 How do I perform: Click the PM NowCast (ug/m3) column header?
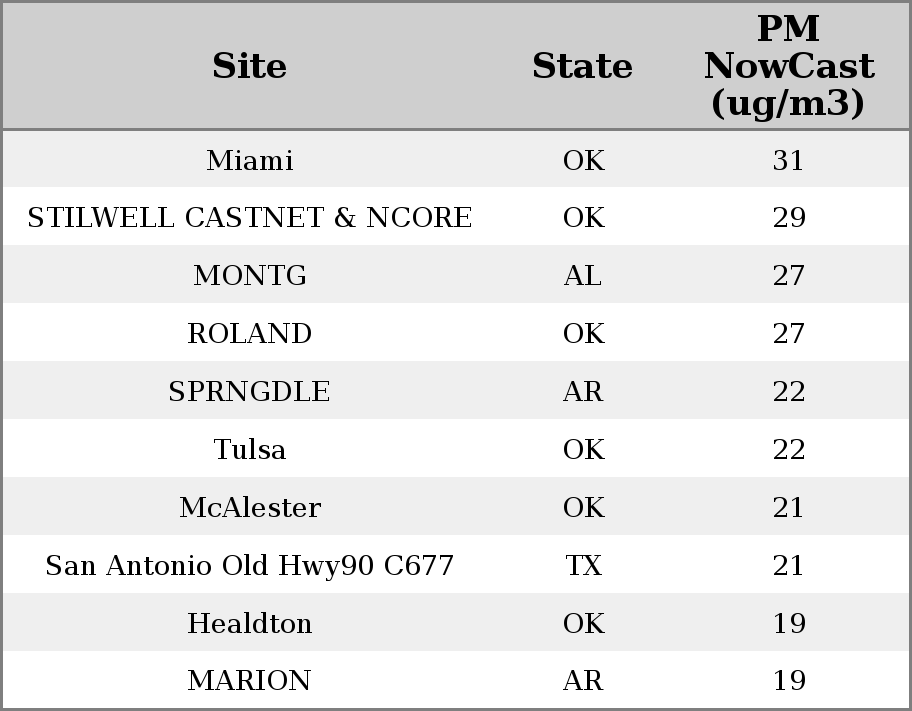(x=788, y=66)
